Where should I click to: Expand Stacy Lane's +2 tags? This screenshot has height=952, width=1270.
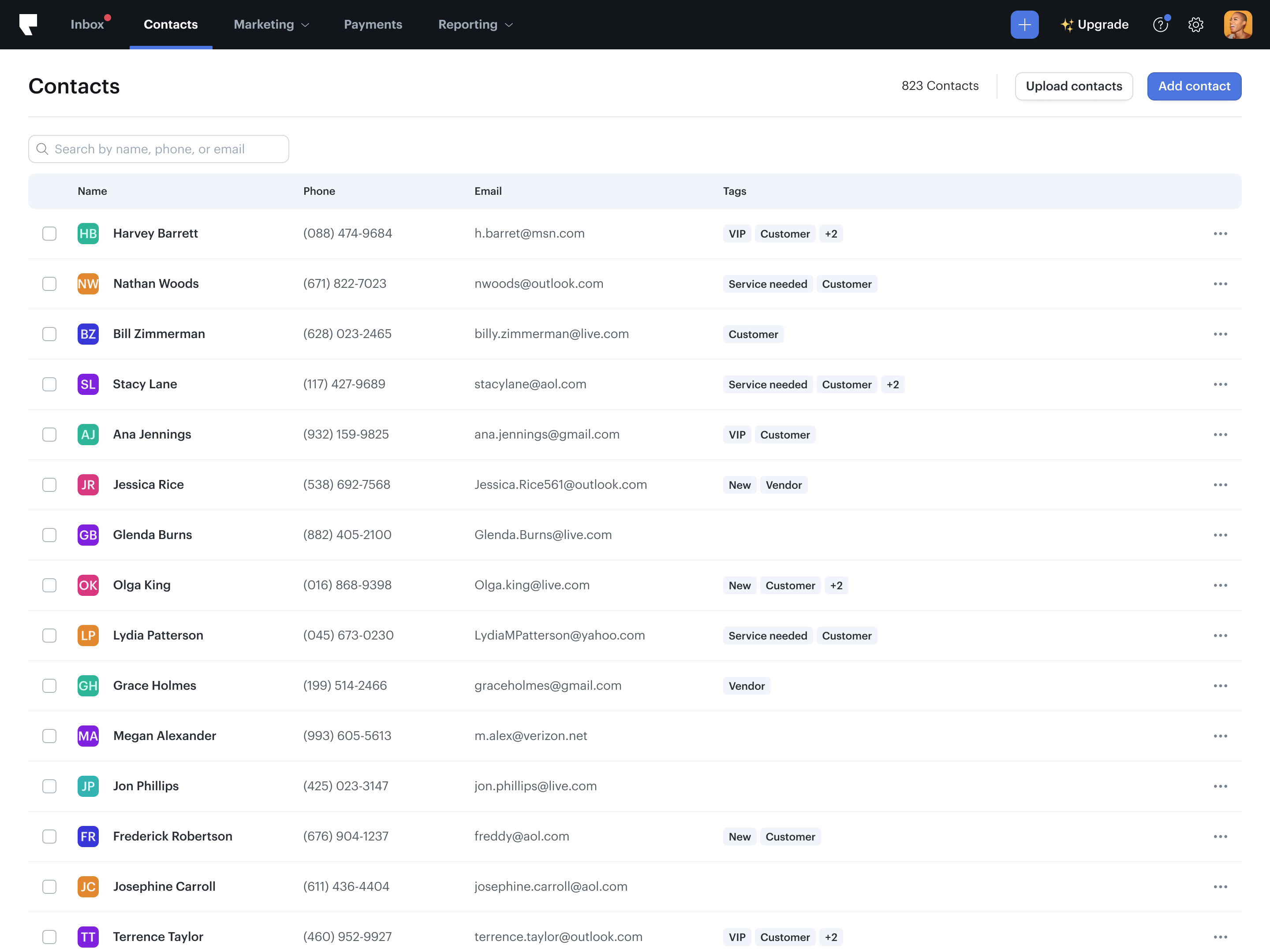click(x=892, y=384)
